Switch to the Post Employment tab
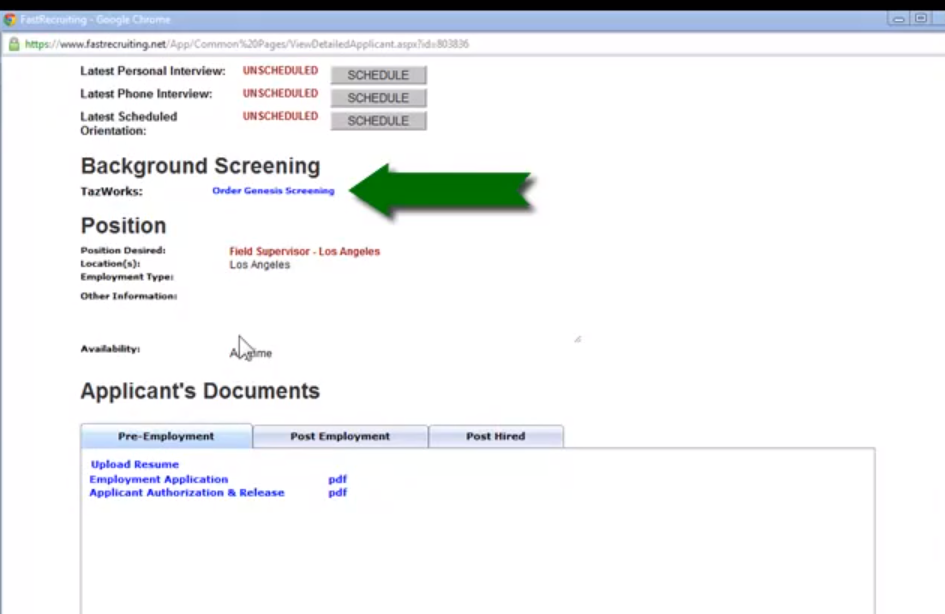This screenshot has height=614, width=945. pyautogui.click(x=339, y=436)
